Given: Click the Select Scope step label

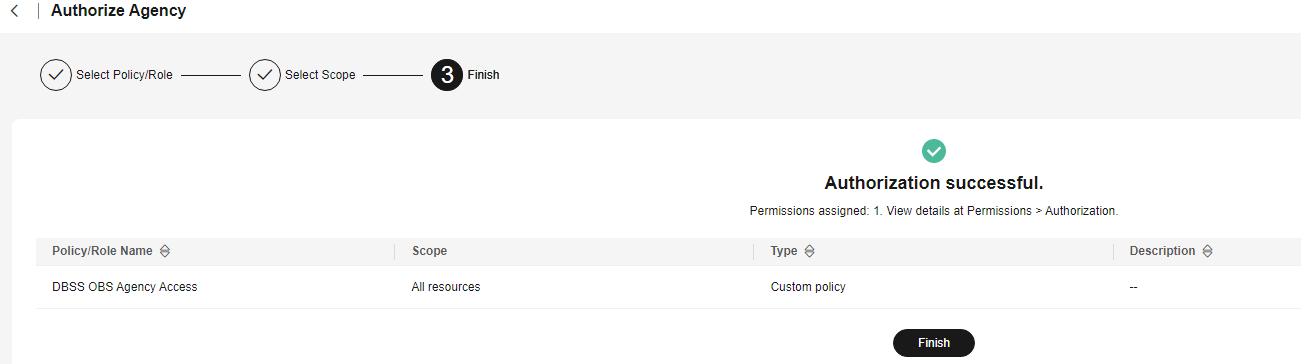Looking at the screenshot, I should coord(320,75).
